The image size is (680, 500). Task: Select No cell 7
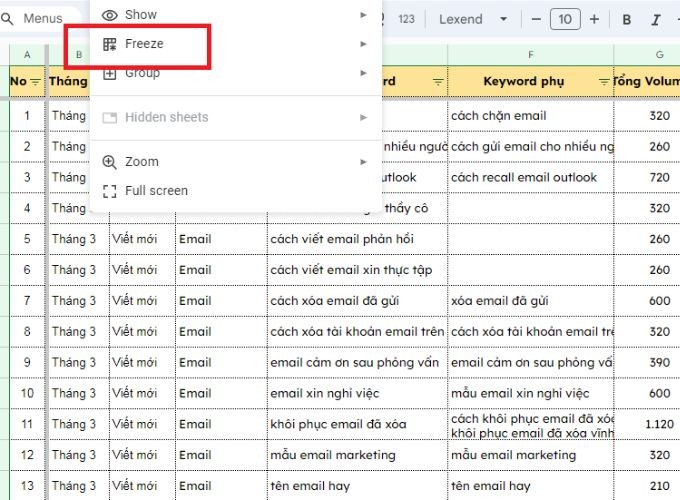pyautogui.click(x=27, y=301)
